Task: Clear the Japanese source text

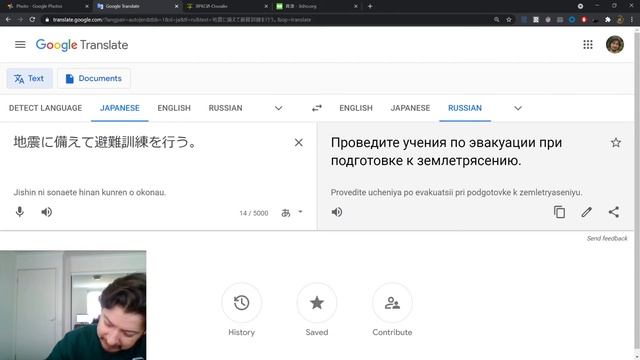Action: coord(299,142)
